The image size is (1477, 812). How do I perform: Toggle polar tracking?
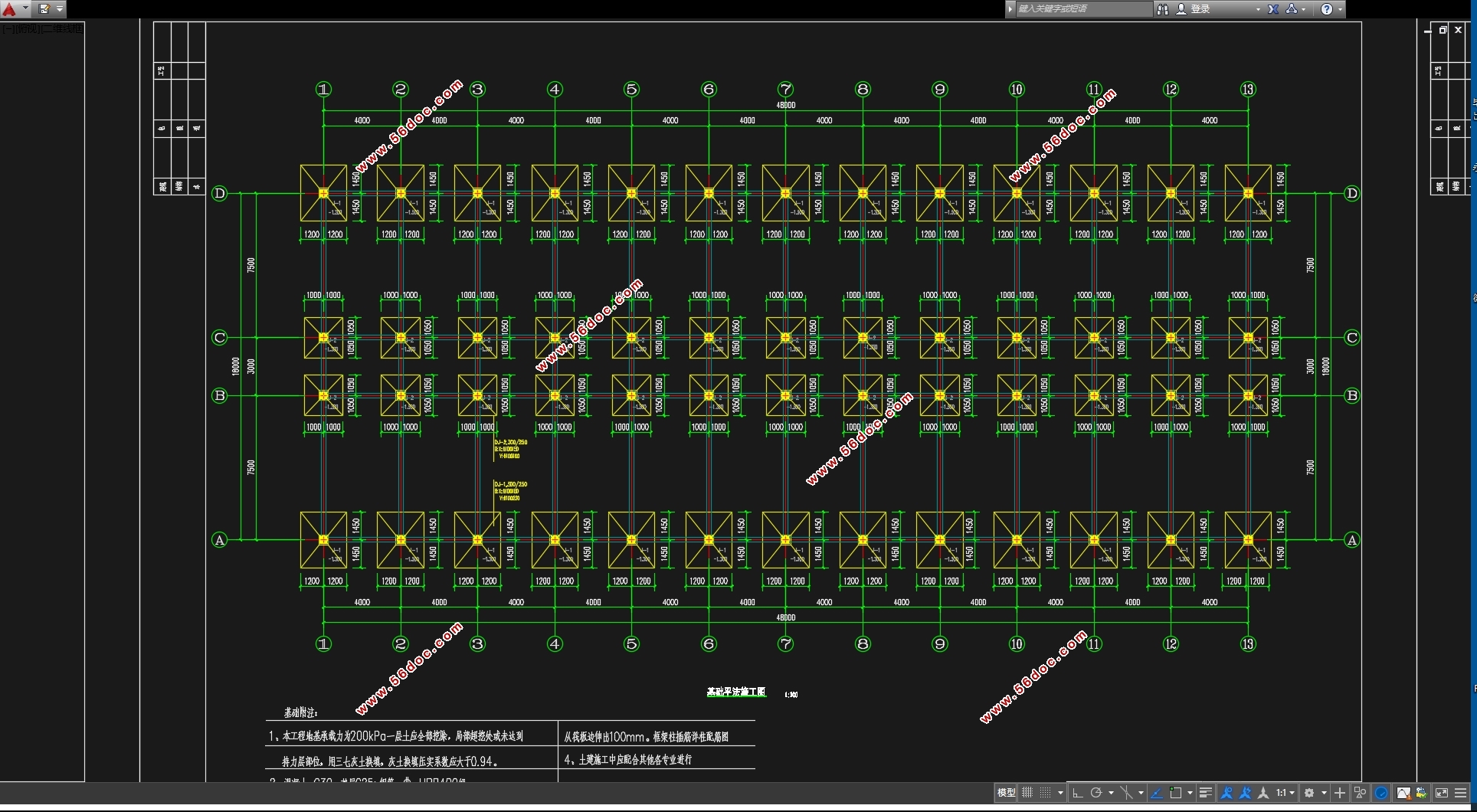pos(1095,793)
